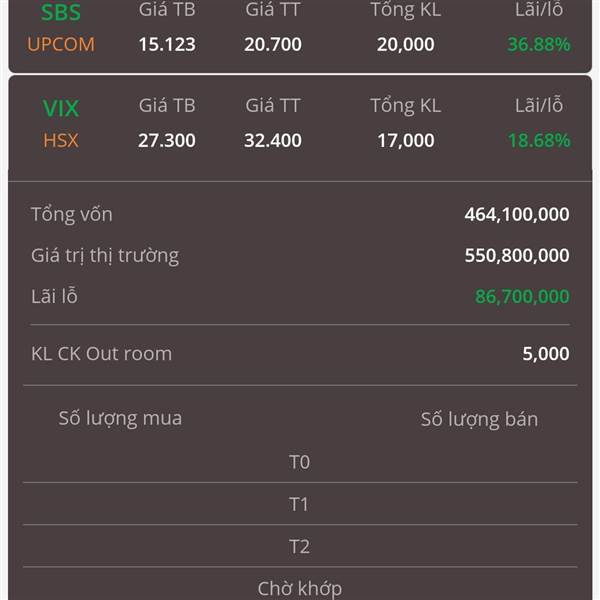This screenshot has height=600, width=600.
Task: Tap VIX total volume 17,000
Action: point(406,140)
